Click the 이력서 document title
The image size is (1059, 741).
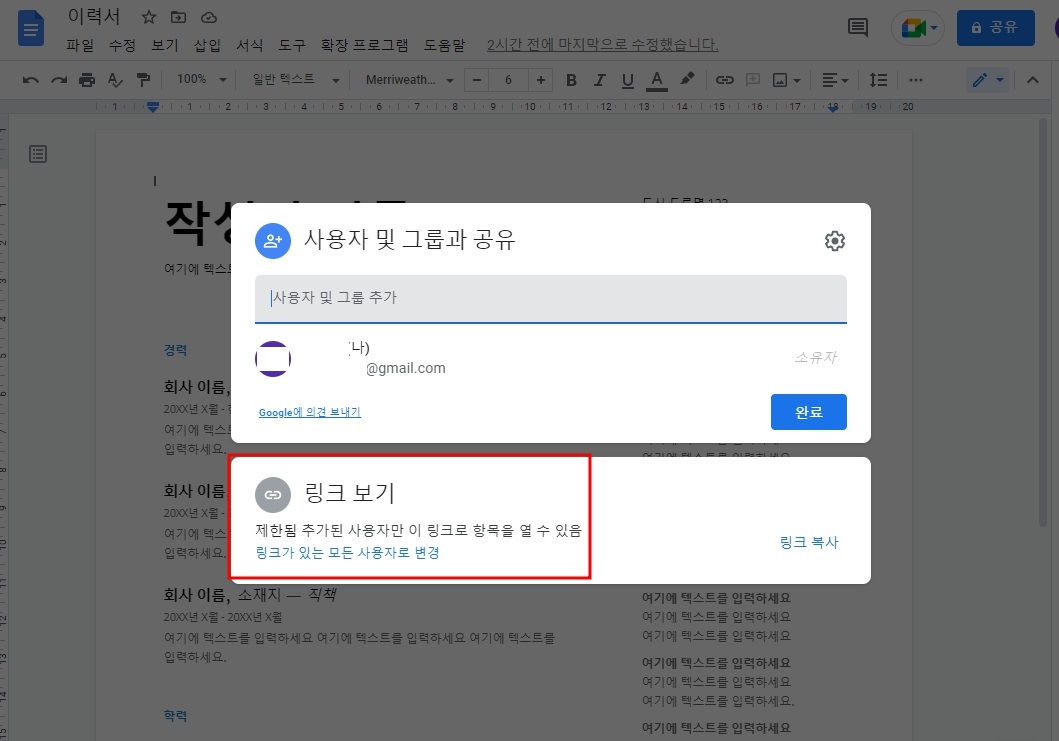tap(94, 16)
